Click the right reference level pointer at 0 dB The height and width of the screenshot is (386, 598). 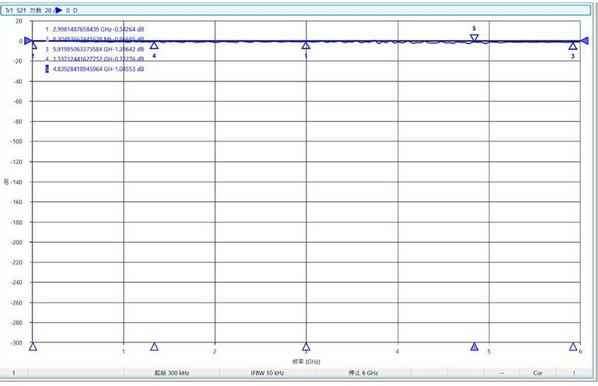click(x=584, y=40)
